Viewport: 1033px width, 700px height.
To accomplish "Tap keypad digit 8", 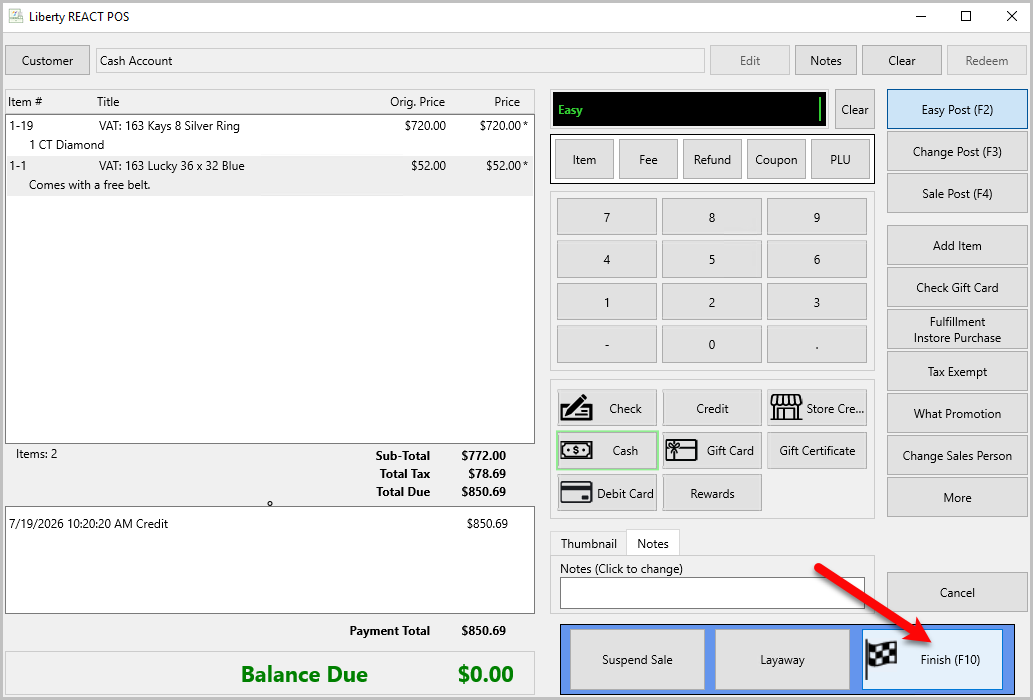I will (x=712, y=217).
